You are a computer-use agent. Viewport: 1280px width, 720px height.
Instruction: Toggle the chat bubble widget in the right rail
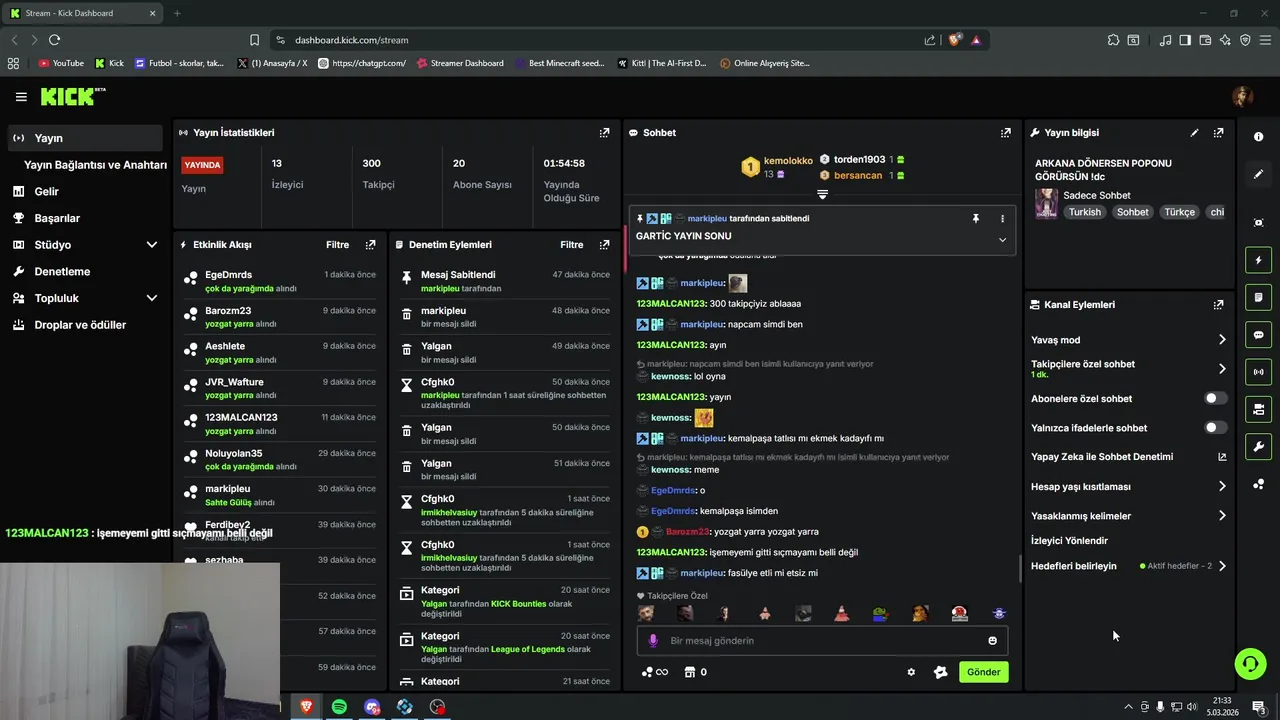[1258, 334]
